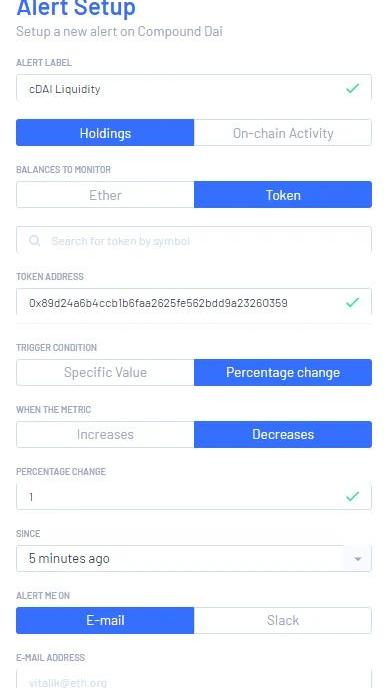Choose E-mail as alert channel

coord(105,620)
